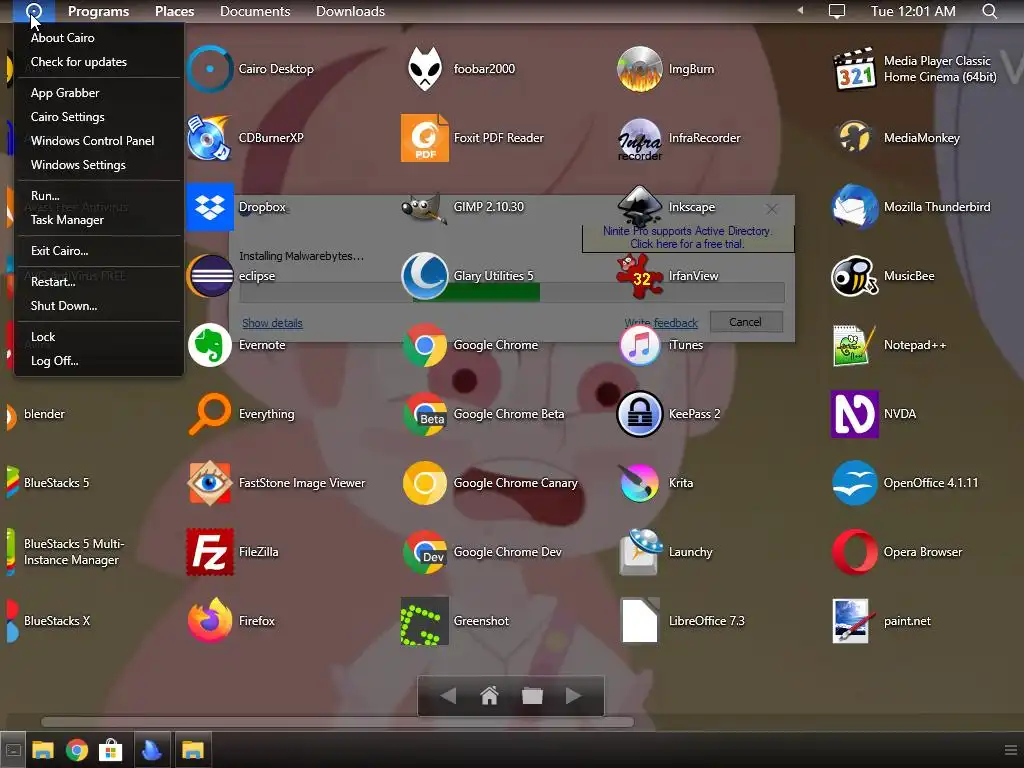The height and width of the screenshot is (768, 1024).
Task: Launch the Greenshot icon
Action: (424, 621)
